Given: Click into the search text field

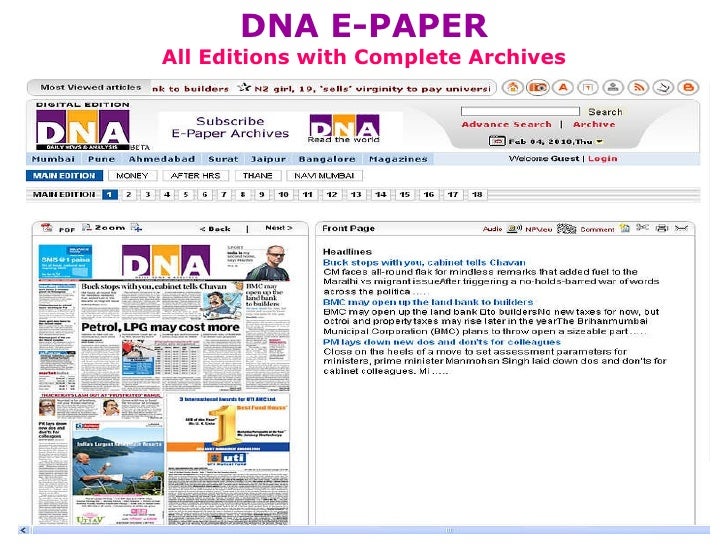Looking at the screenshot, I should pos(520,111).
